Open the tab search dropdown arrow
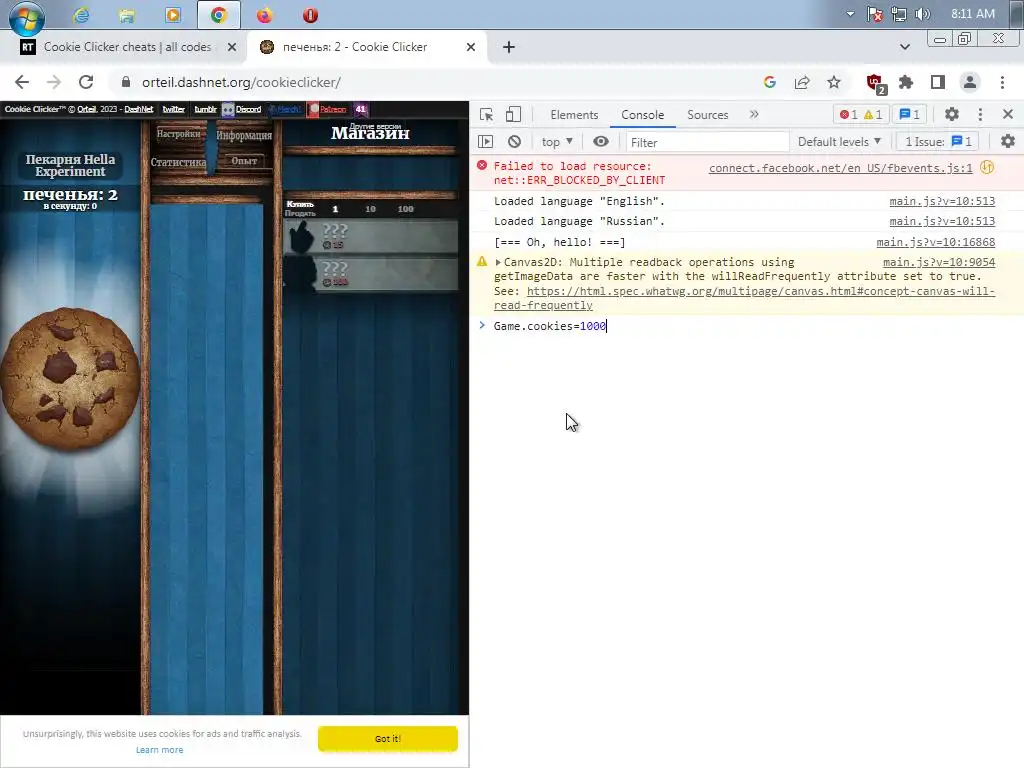 (904, 47)
